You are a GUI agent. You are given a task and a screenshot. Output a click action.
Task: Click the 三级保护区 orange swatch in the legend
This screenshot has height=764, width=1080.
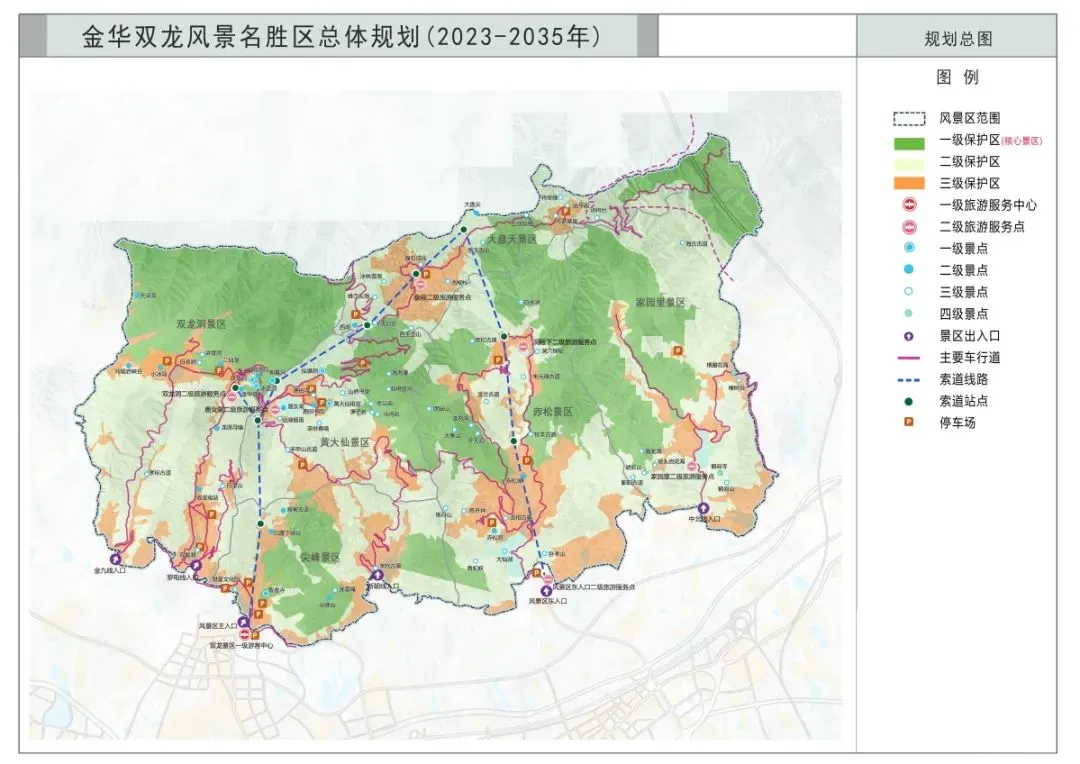tap(909, 183)
